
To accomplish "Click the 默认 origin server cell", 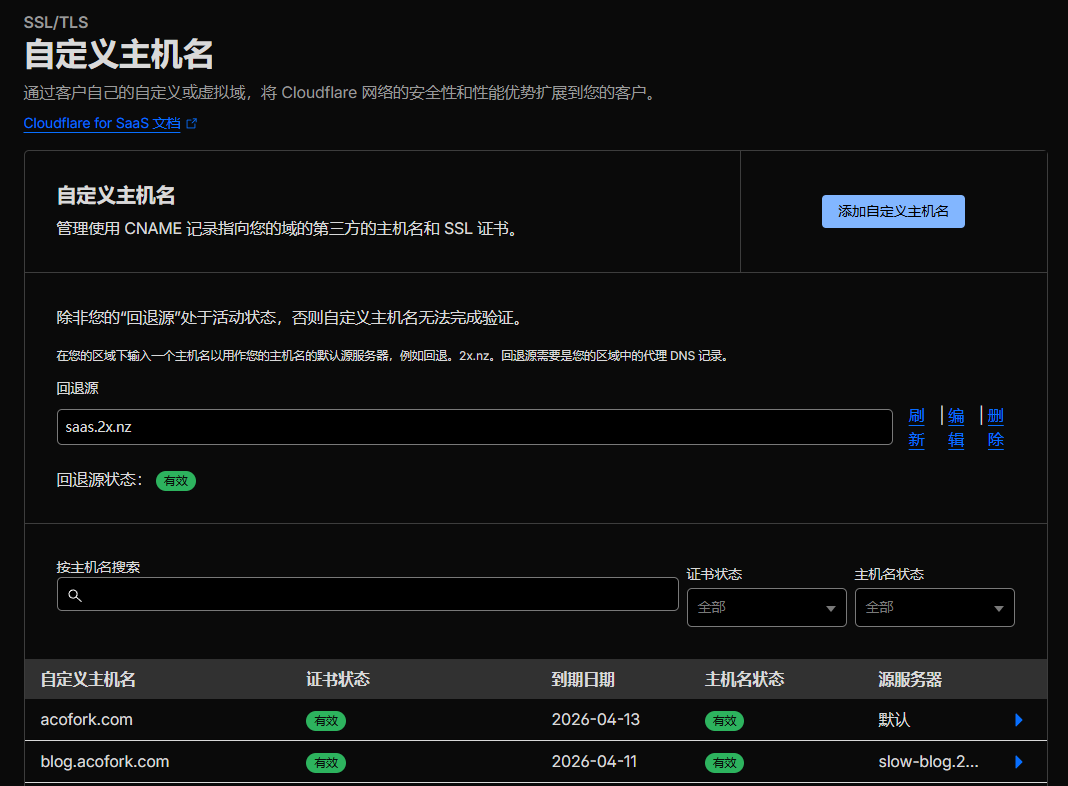I will (x=894, y=720).
